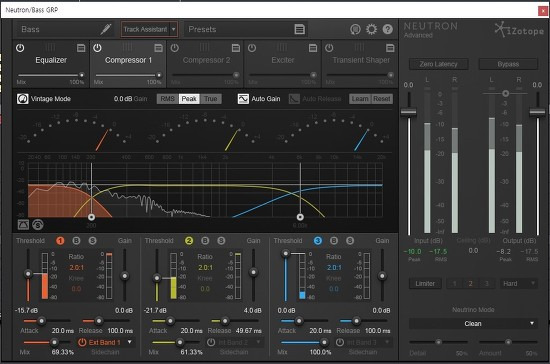Click the circular S icon below the graph

coord(38,224)
